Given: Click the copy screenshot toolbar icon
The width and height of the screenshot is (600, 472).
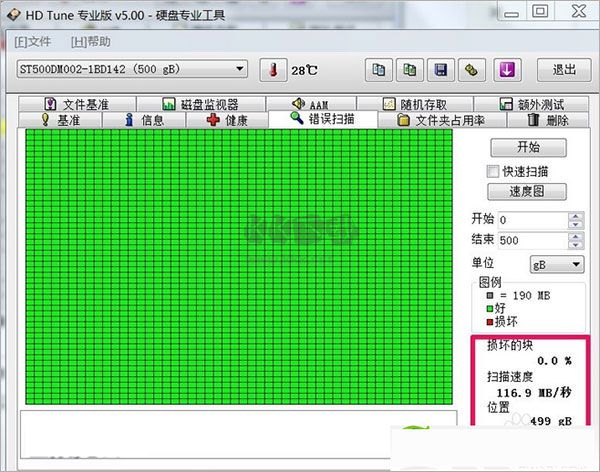Looking at the screenshot, I should [x=410, y=70].
